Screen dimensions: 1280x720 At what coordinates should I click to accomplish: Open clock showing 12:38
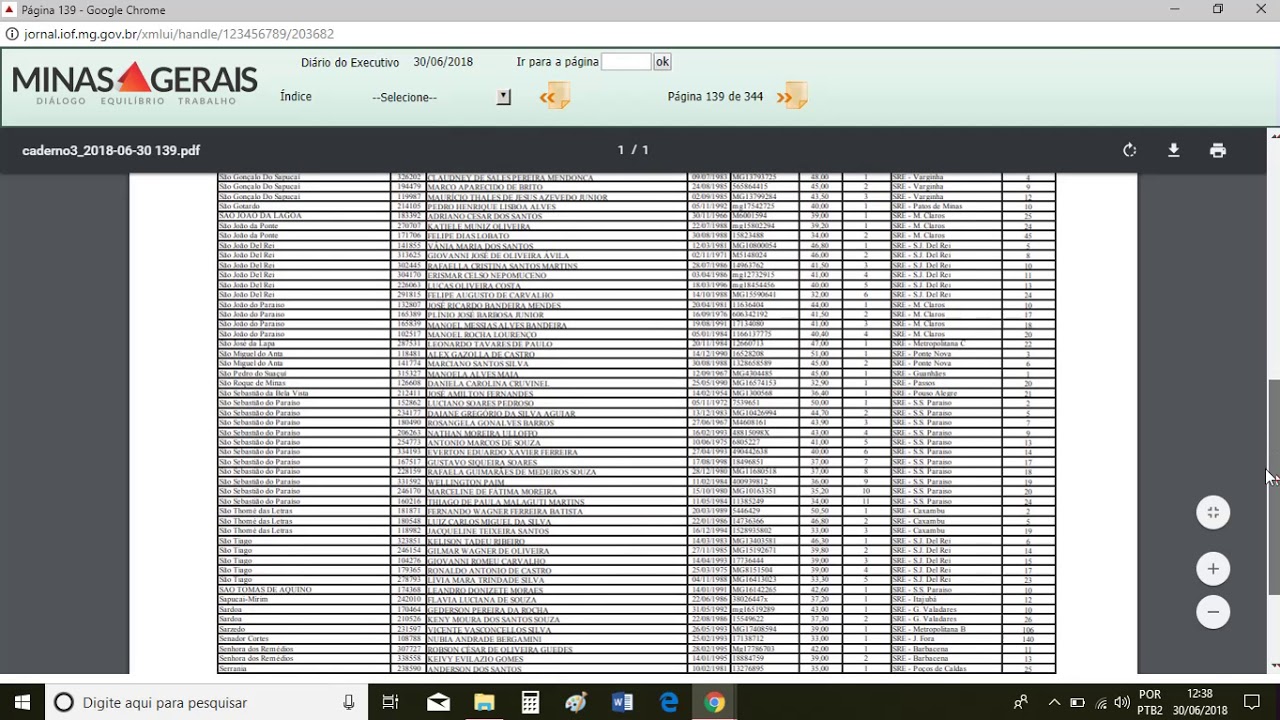(x=1200, y=703)
